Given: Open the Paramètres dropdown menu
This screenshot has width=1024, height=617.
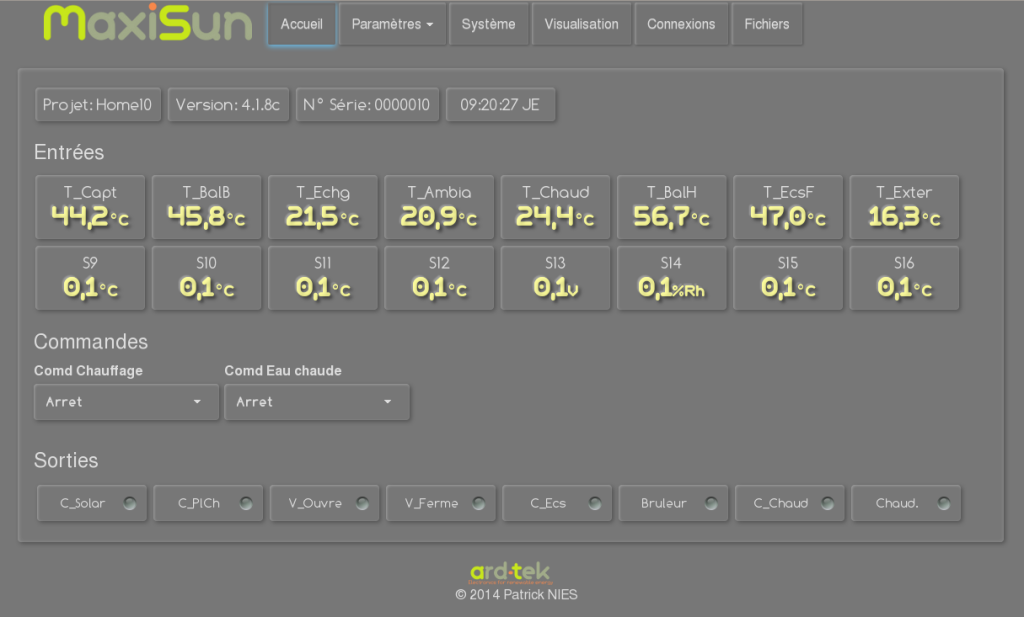Looking at the screenshot, I should (392, 24).
